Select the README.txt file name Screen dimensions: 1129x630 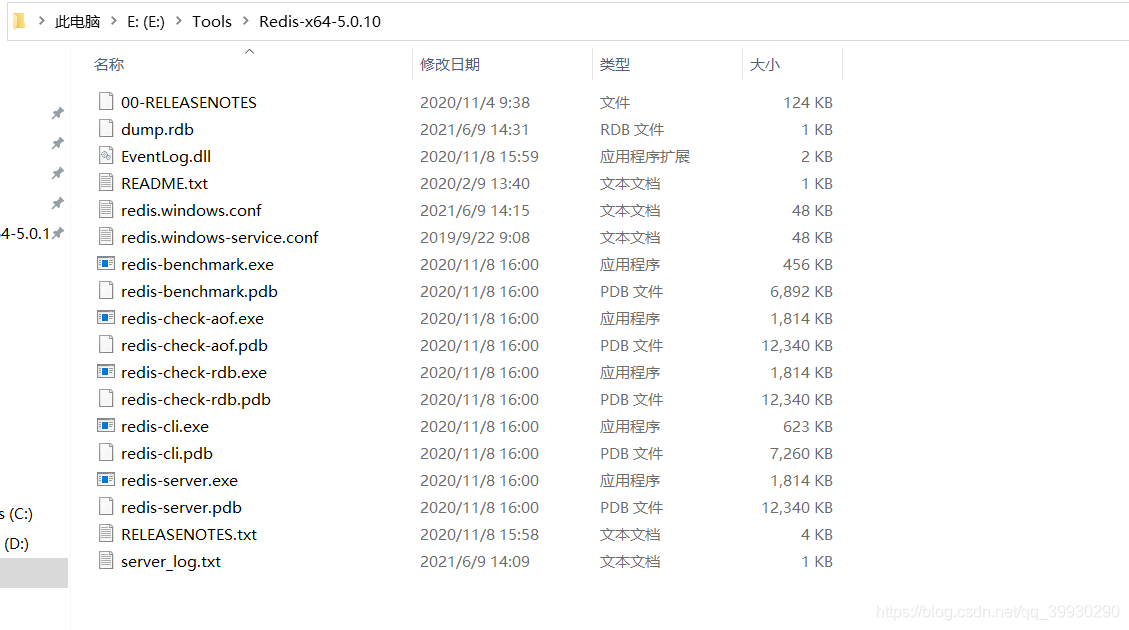tap(164, 184)
